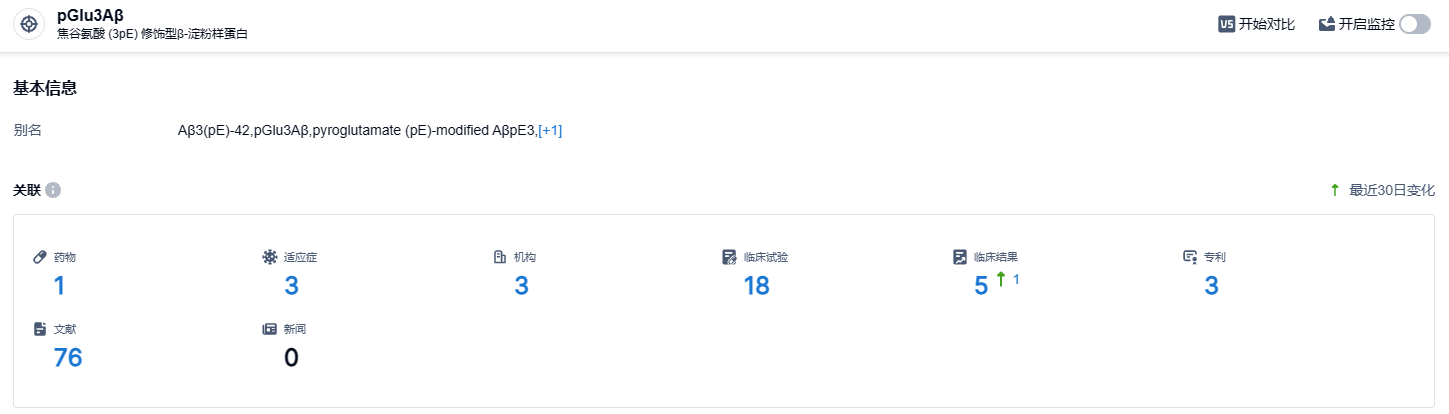Open the 3 patents count link
This screenshot has height=414, width=1449.
tap(1211, 286)
